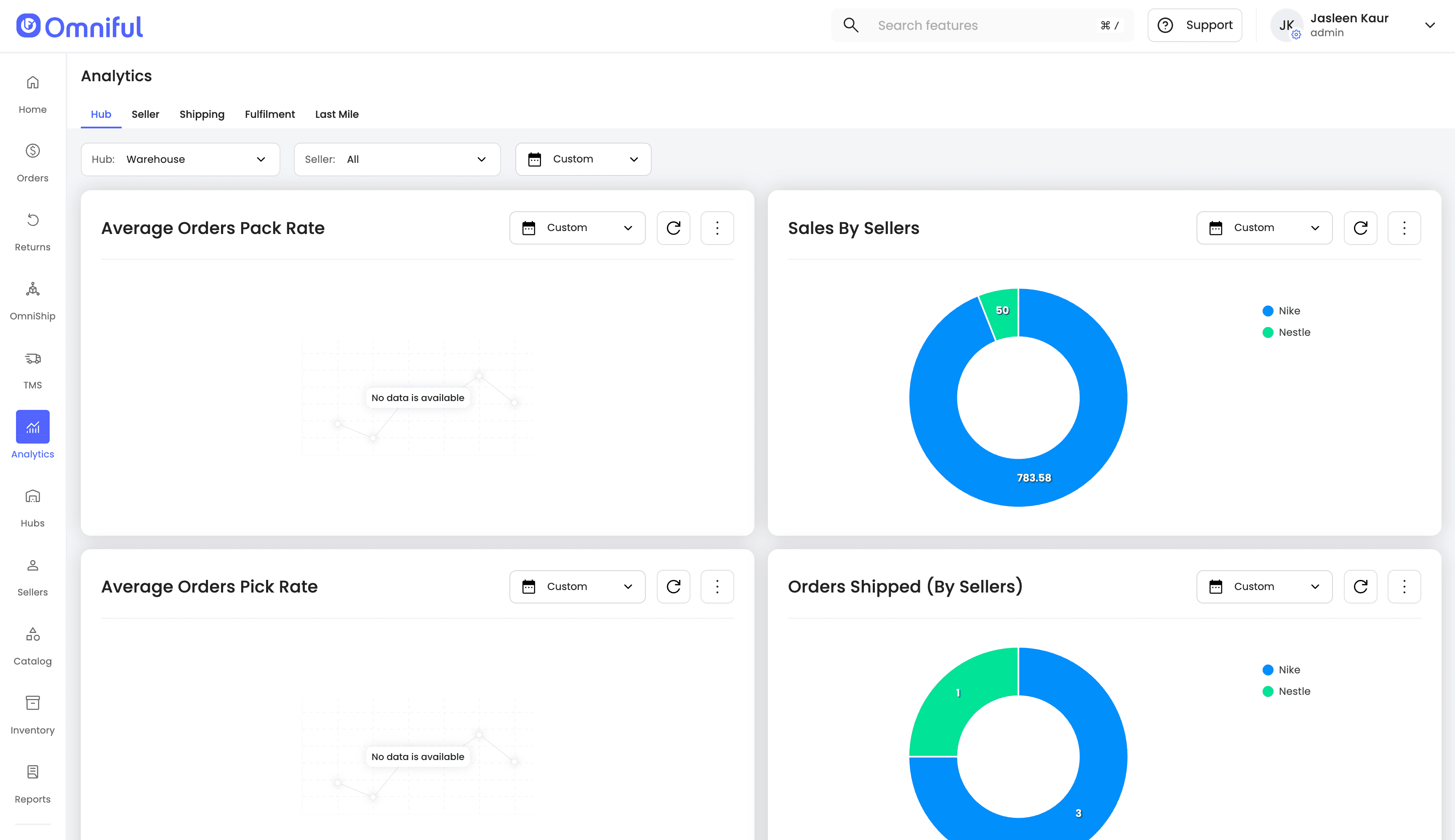Click the 783.58 Nike donut segment
This screenshot has width=1455, height=840.
coord(1034,478)
